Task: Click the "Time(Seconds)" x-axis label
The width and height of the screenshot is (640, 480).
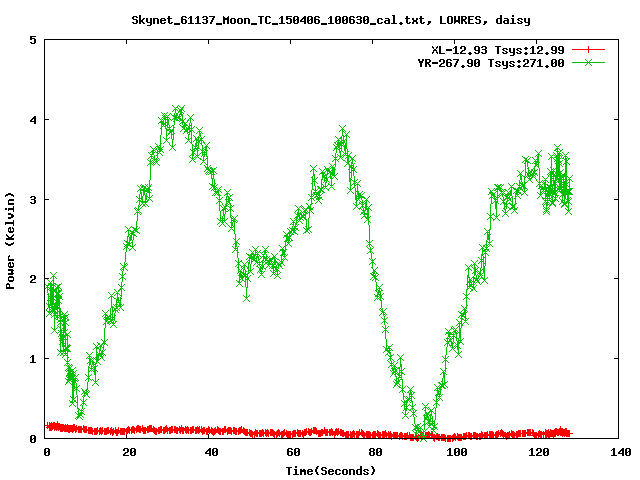Action: pos(332,469)
